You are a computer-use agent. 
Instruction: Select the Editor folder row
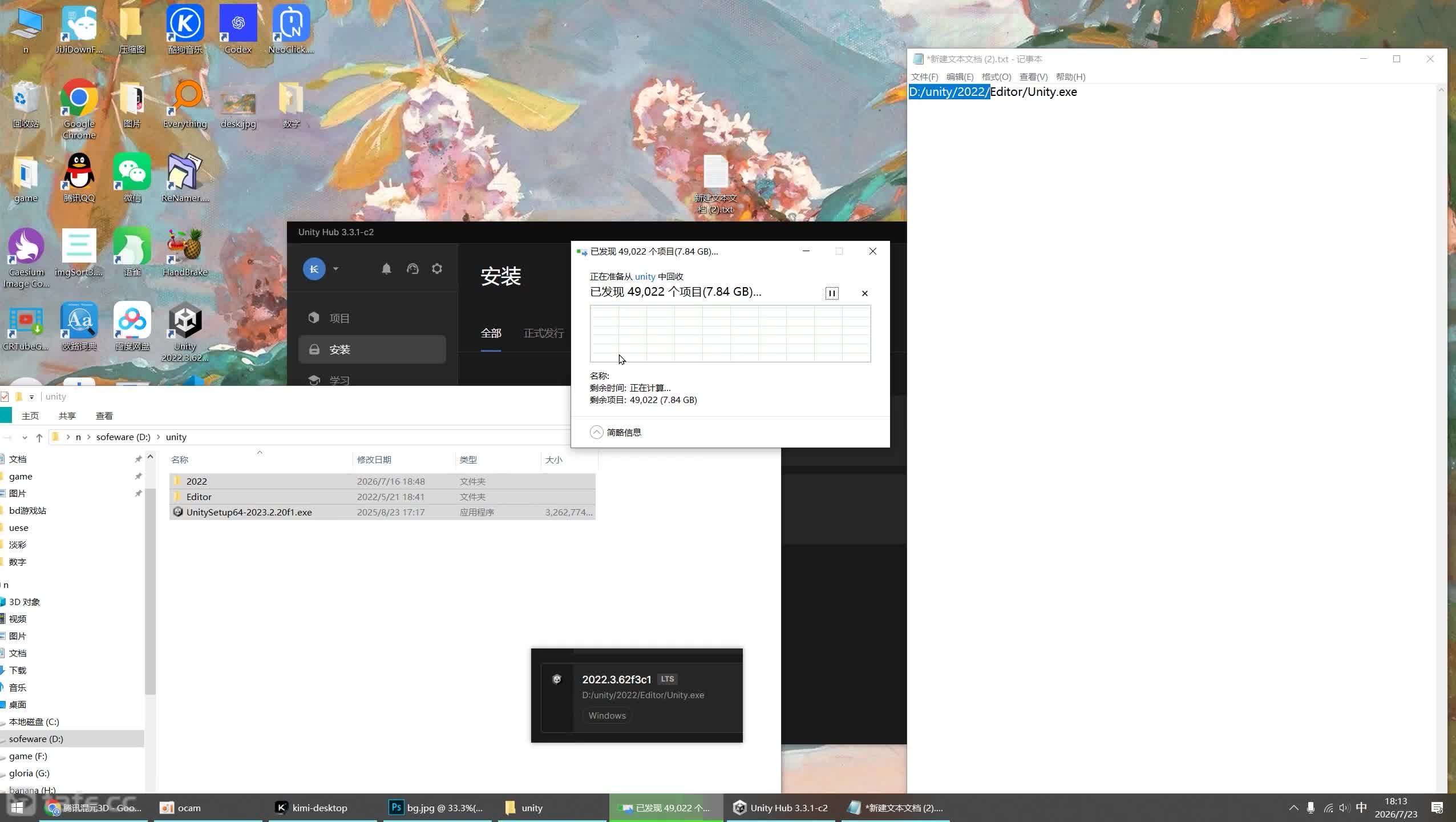click(382, 497)
